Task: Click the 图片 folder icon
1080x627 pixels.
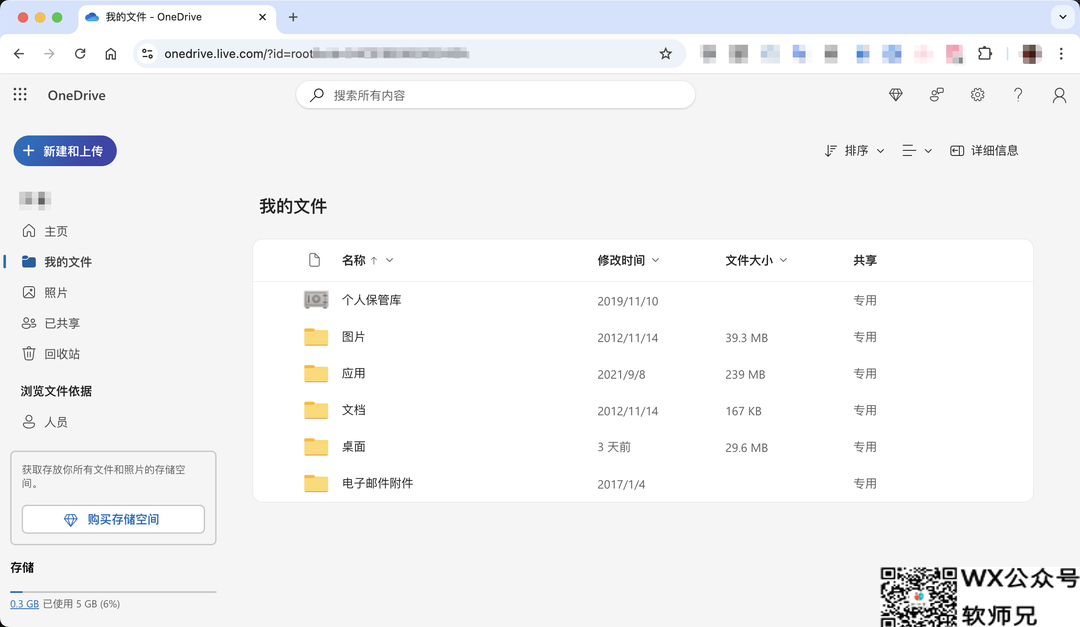Action: [316, 337]
